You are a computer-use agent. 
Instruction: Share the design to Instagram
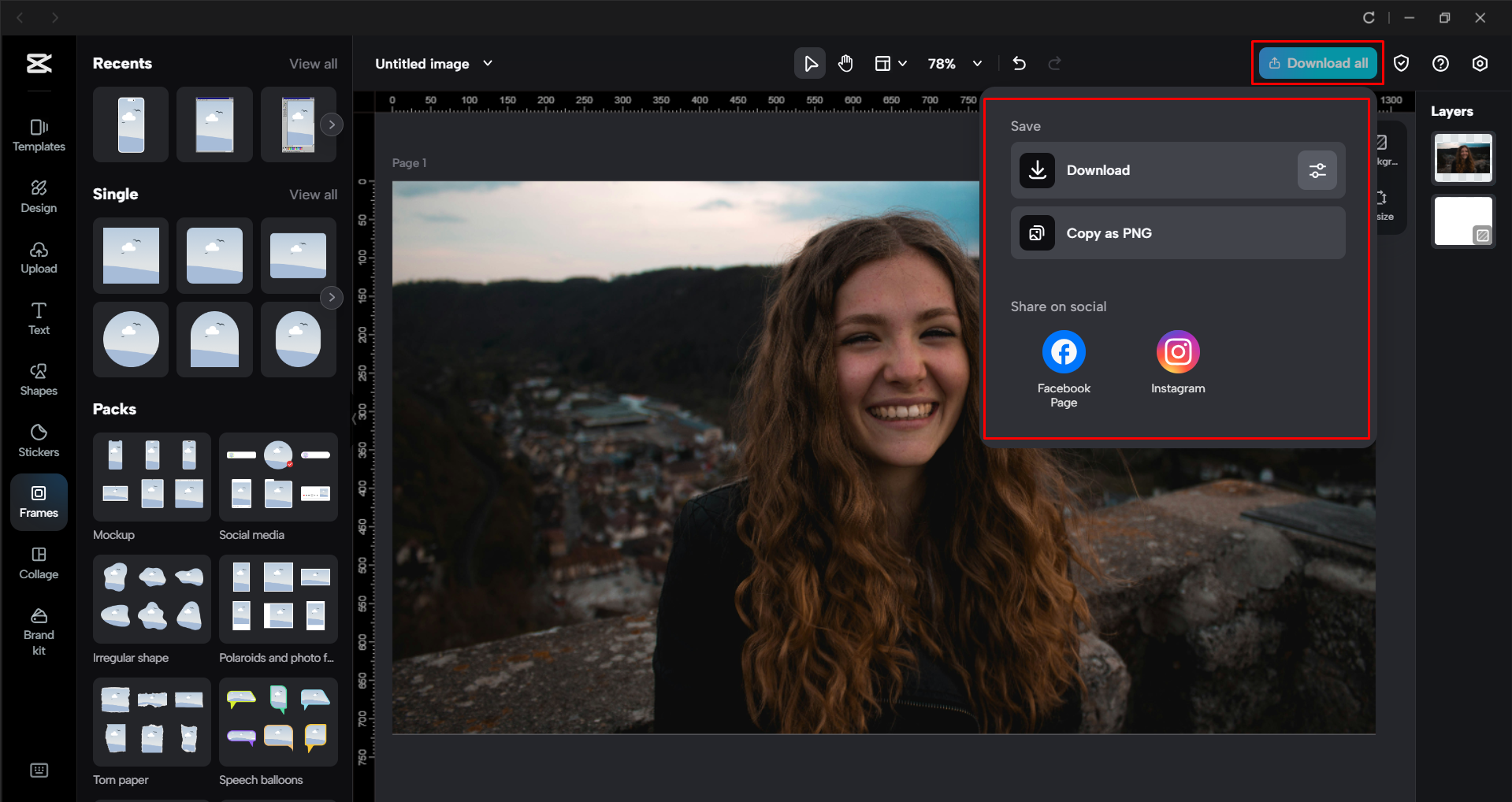[x=1177, y=351]
